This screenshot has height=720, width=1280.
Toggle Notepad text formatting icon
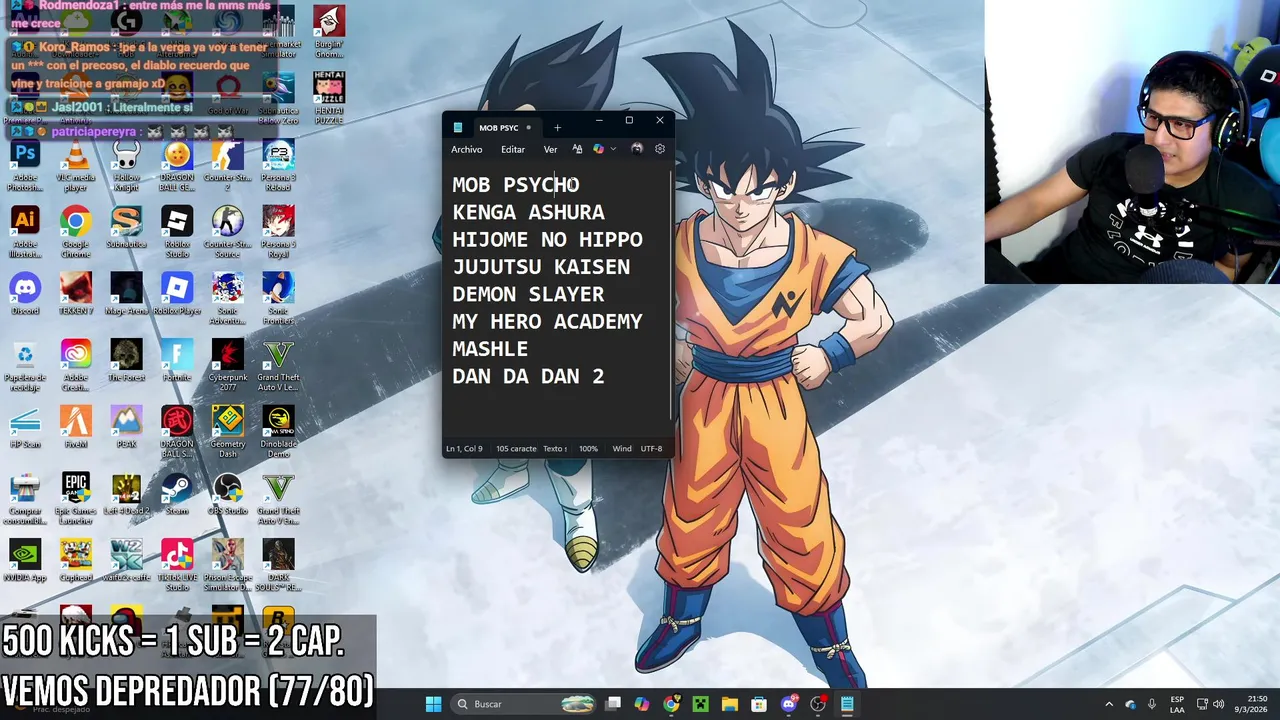click(577, 149)
